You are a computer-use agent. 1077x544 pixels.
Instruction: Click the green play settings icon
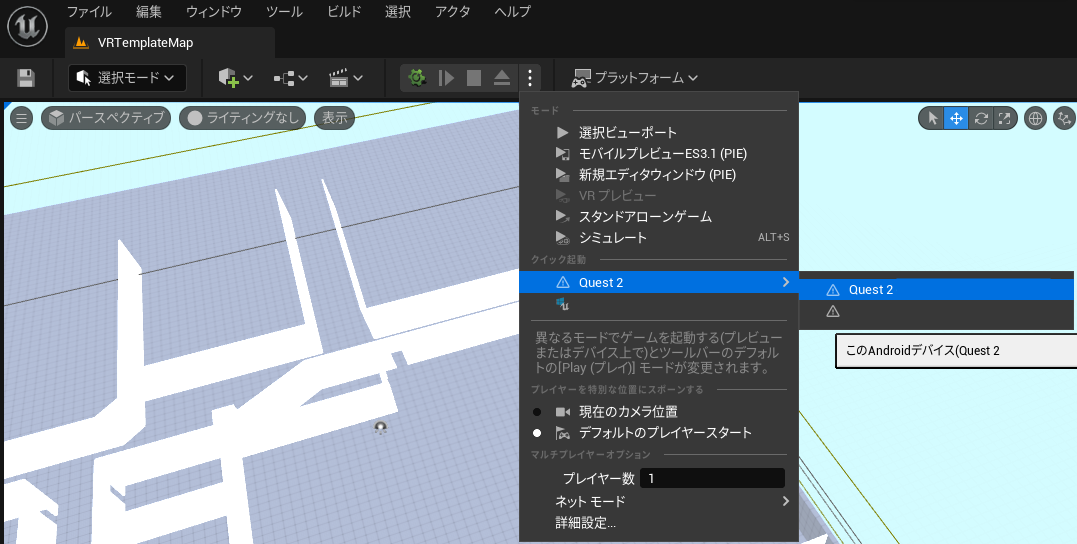(x=417, y=78)
